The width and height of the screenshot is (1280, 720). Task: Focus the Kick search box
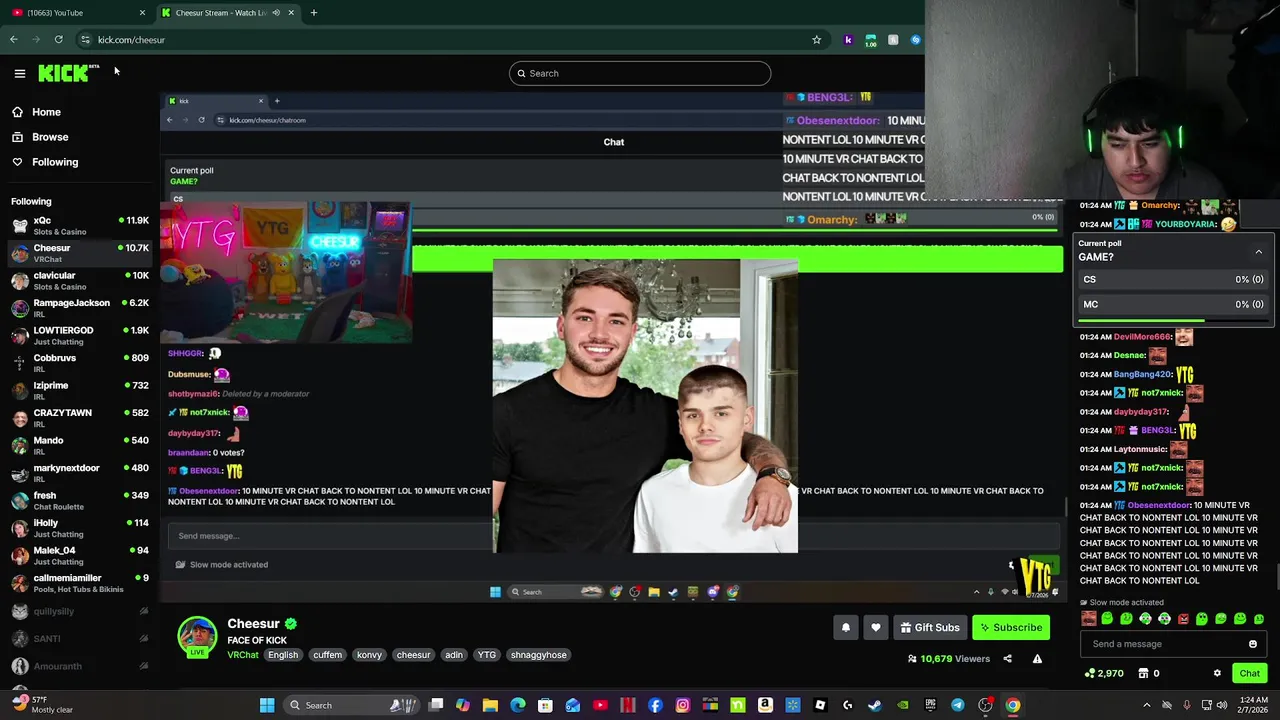point(640,73)
